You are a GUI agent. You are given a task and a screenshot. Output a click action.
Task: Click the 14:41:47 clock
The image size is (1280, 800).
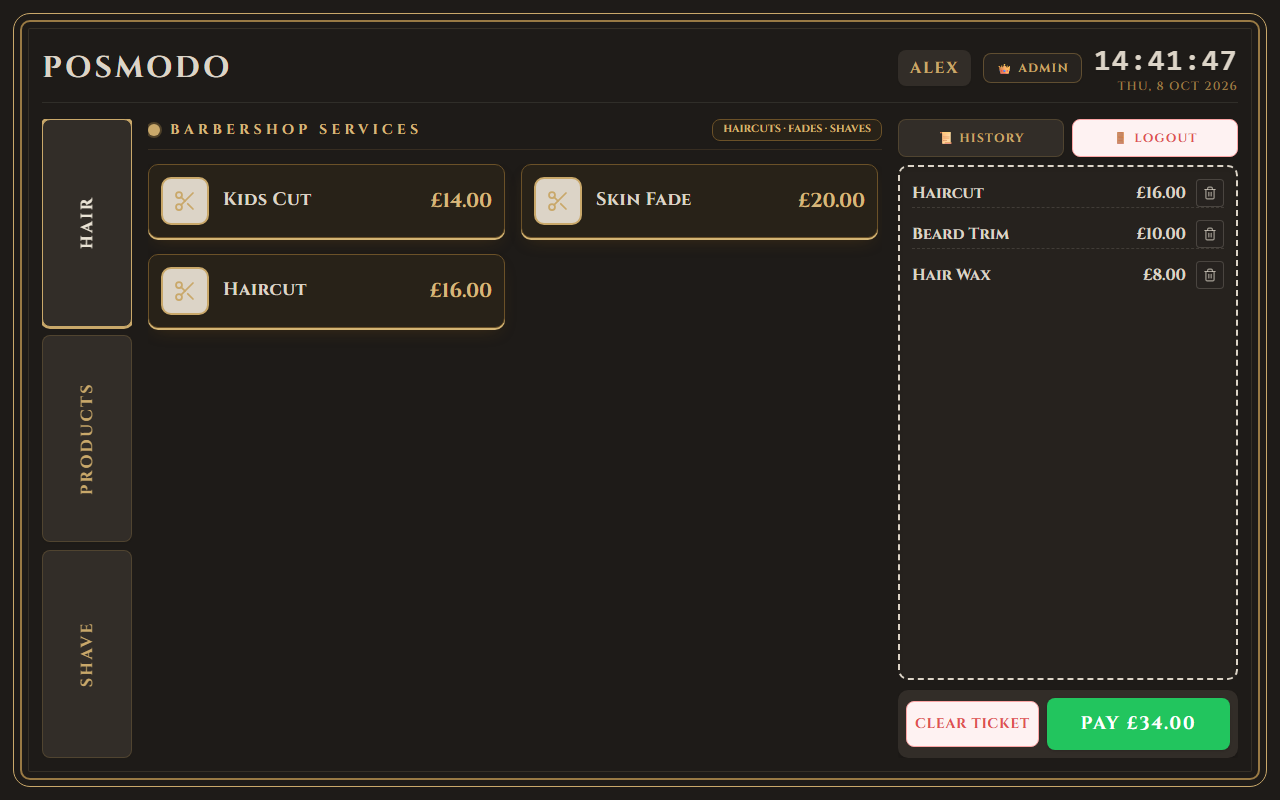pos(1166,61)
